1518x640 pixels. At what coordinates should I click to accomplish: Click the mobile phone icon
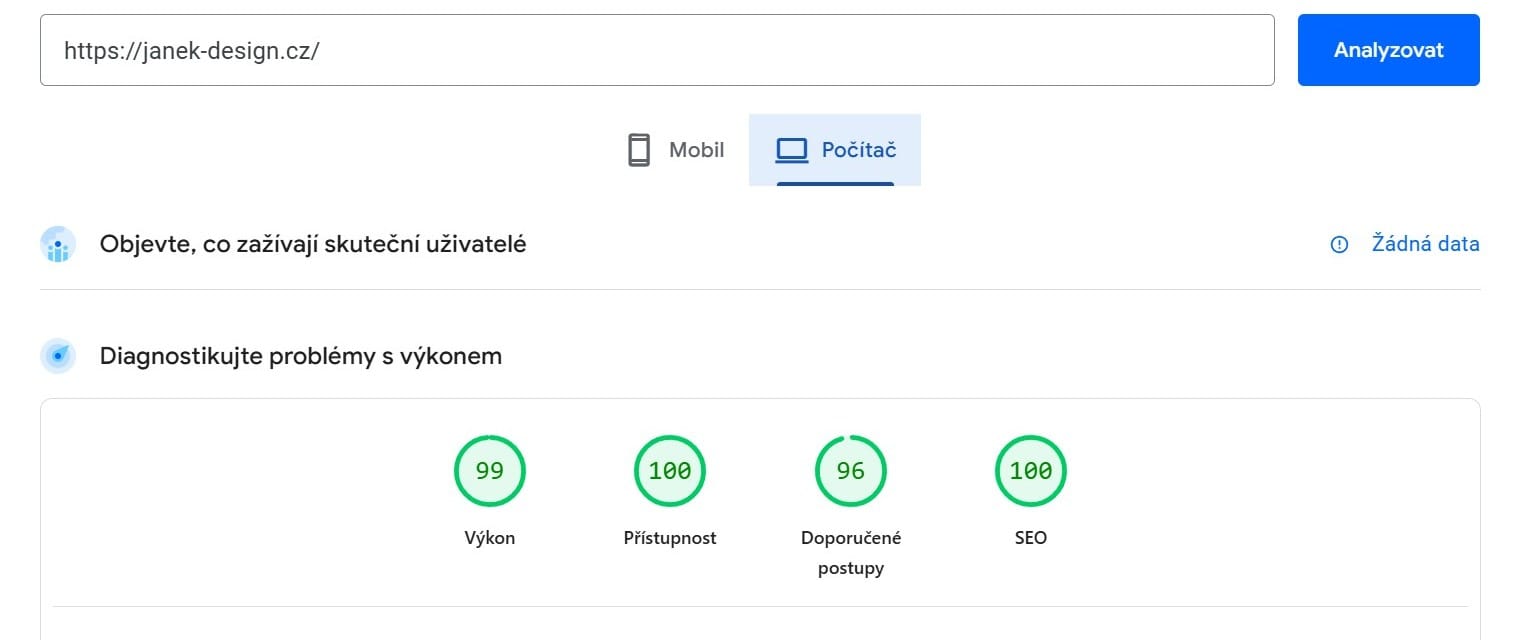(x=639, y=150)
